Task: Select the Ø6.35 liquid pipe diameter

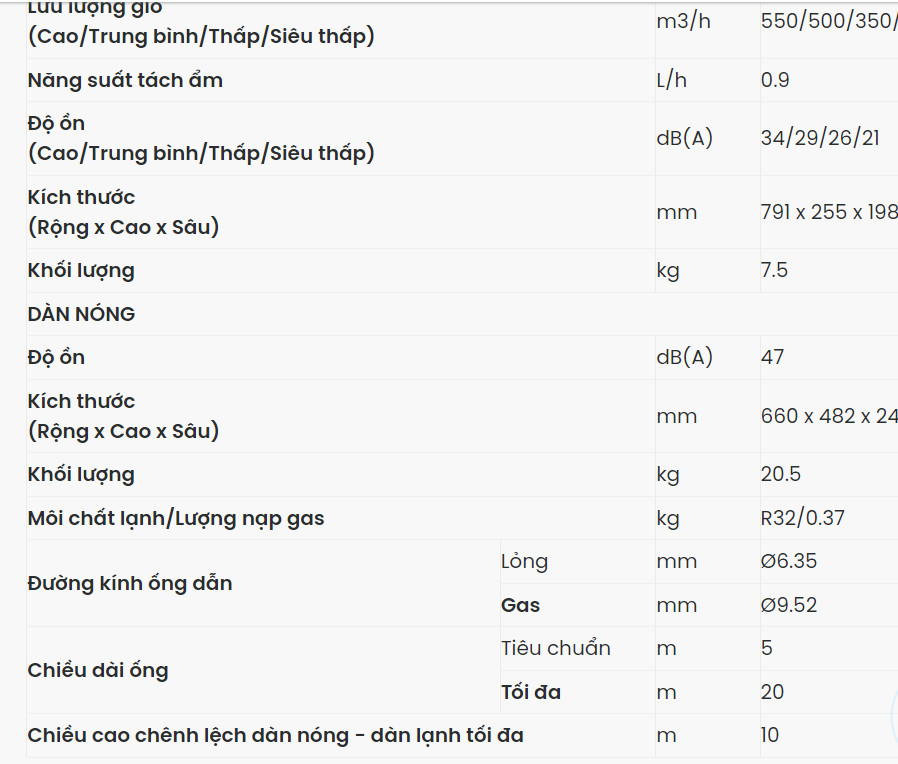Action: [x=788, y=561]
